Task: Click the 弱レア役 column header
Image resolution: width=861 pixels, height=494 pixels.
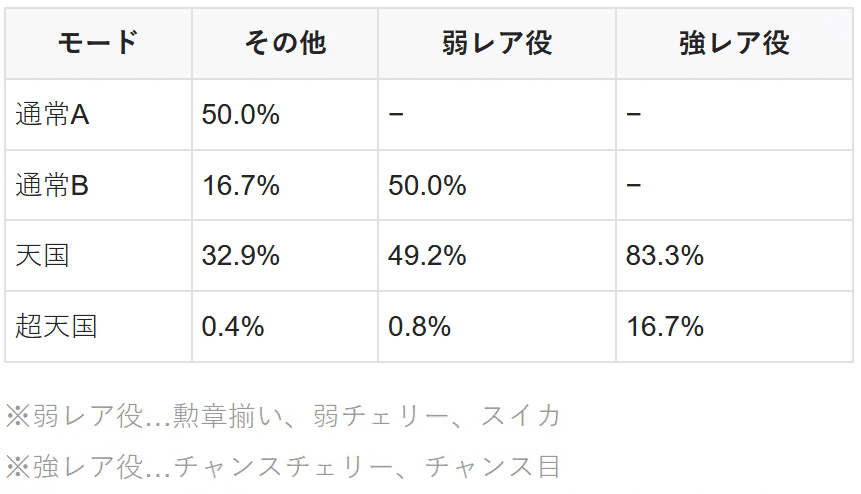Action: tap(497, 43)
